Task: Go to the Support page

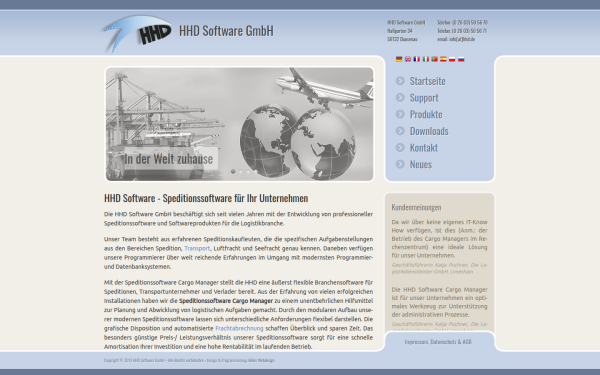Action: (x=424, y=98)
